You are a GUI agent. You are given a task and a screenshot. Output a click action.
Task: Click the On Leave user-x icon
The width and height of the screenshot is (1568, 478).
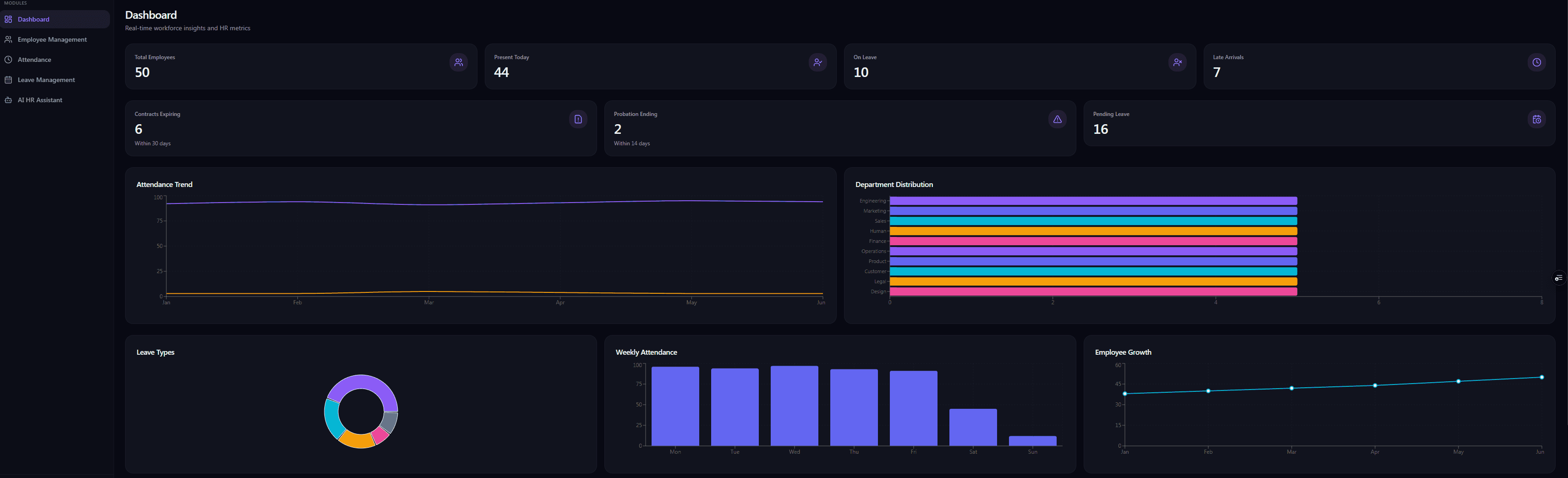click(x=1177, y=62)
